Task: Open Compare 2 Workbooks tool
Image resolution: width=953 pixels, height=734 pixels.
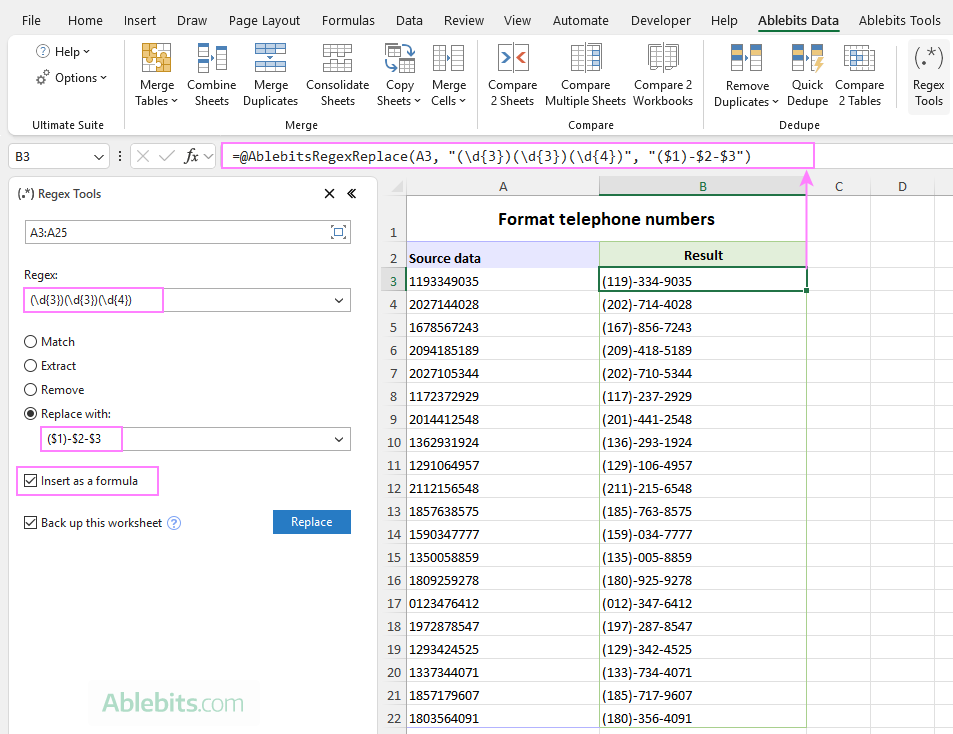Action: 662,75
